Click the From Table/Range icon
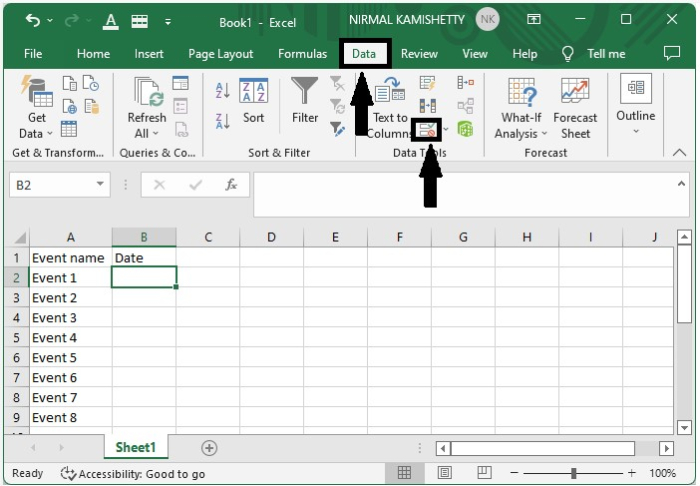The height and width of the screenshot is (486, 700). click(69, 129)
